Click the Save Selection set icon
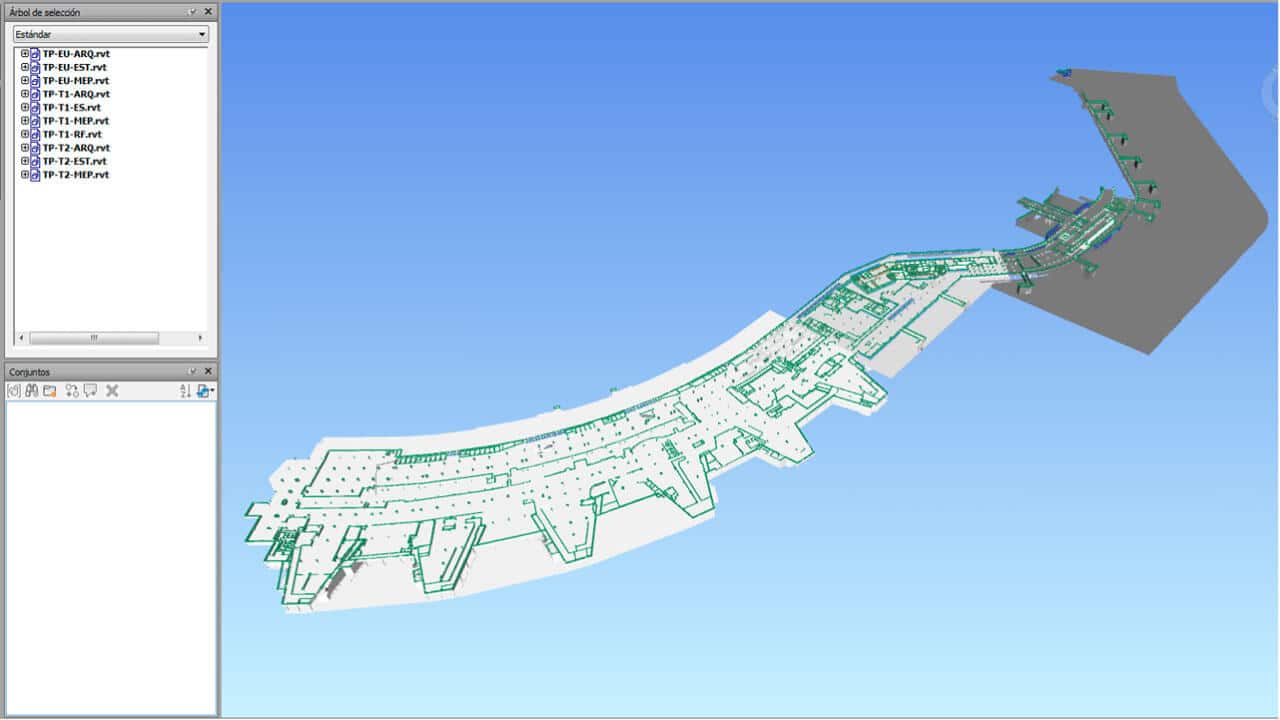The width and height of the screenshot is (1280, 720). point(14,391)
